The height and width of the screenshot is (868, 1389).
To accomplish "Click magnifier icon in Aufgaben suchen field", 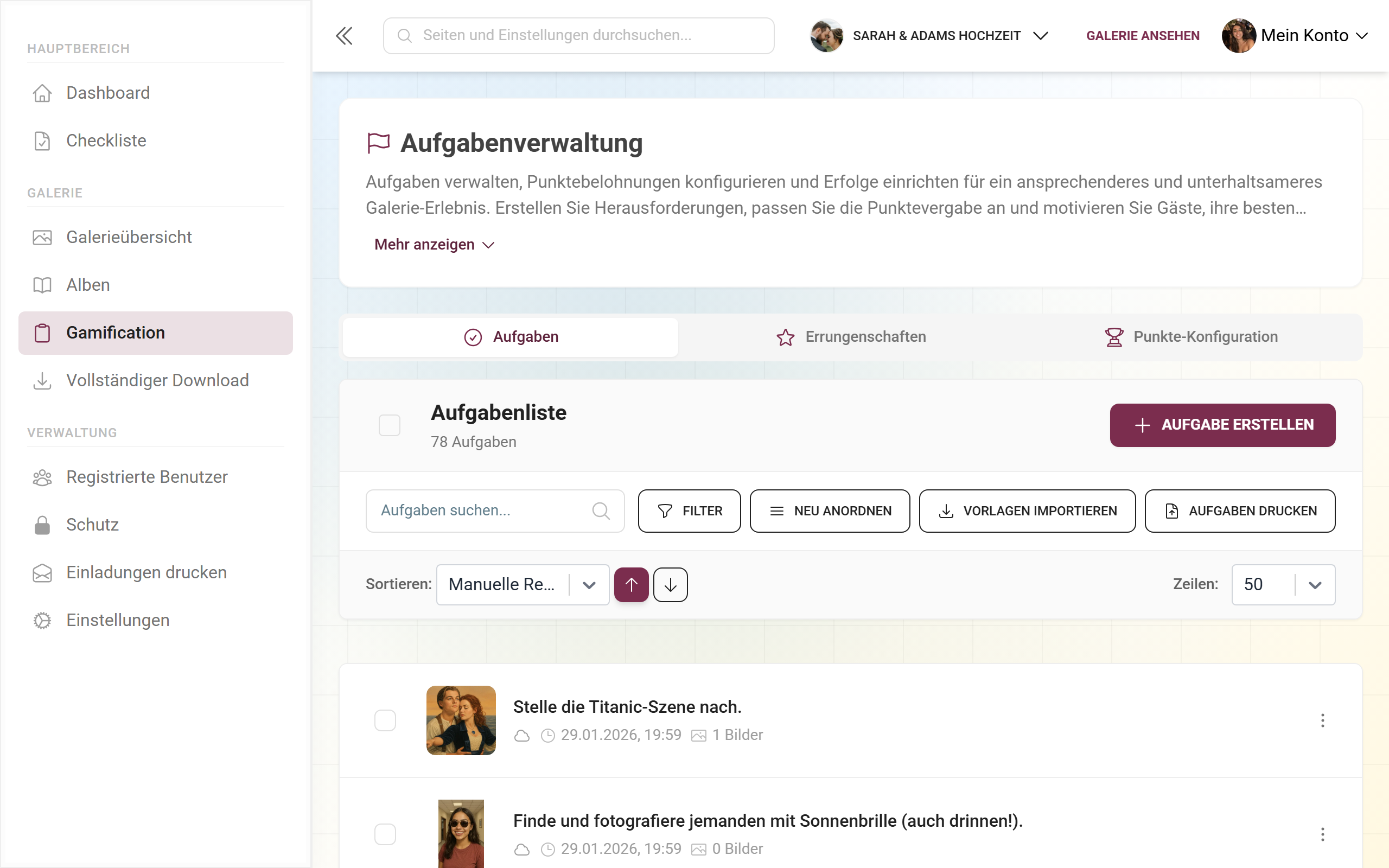I will 601,510.
